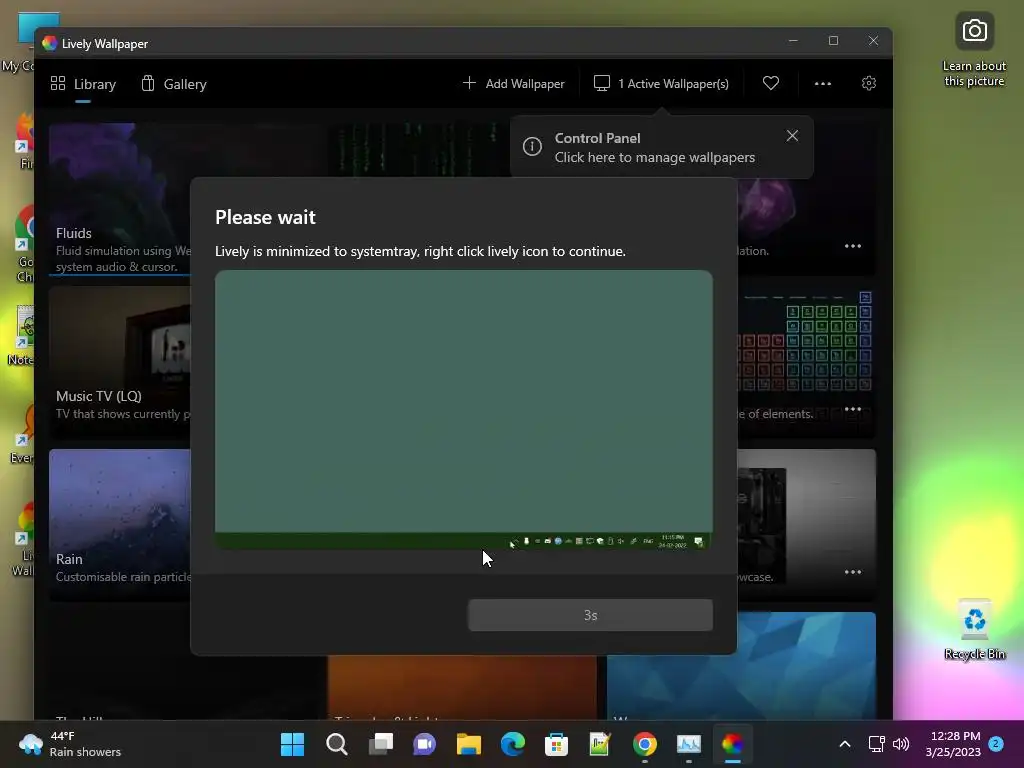
Task: Open Microsoft Store from taskbar
Action: click(556, 744)
